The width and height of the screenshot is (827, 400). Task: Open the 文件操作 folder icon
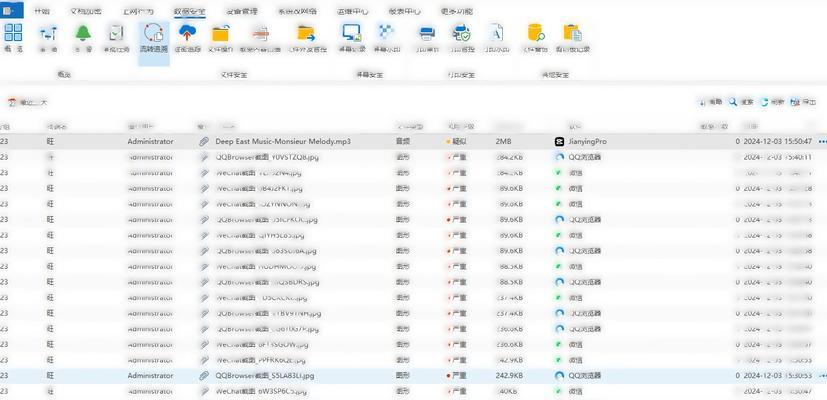(x=220, y=34)
